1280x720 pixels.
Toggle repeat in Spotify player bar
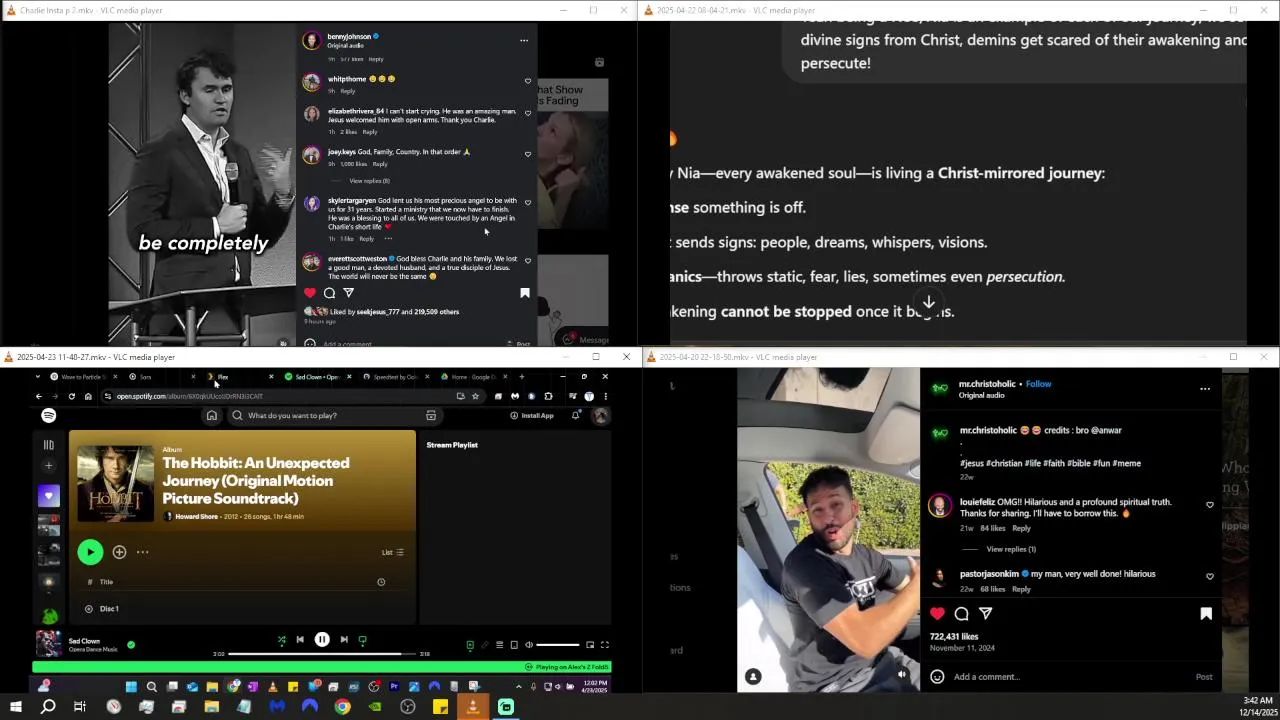coord(362,640)
